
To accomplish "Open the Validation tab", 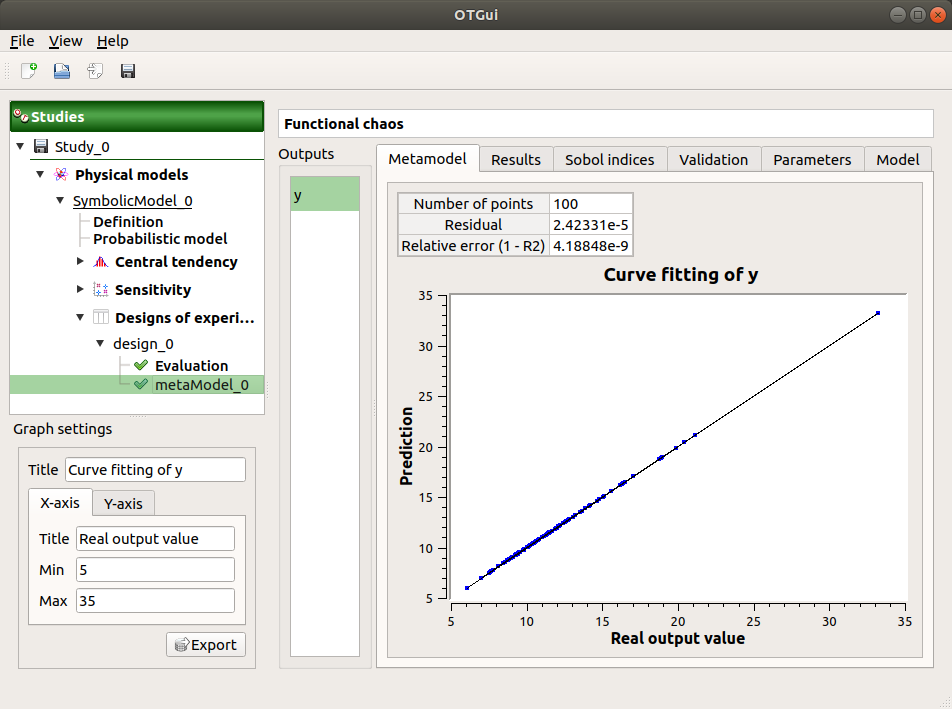I will point(713,159).
